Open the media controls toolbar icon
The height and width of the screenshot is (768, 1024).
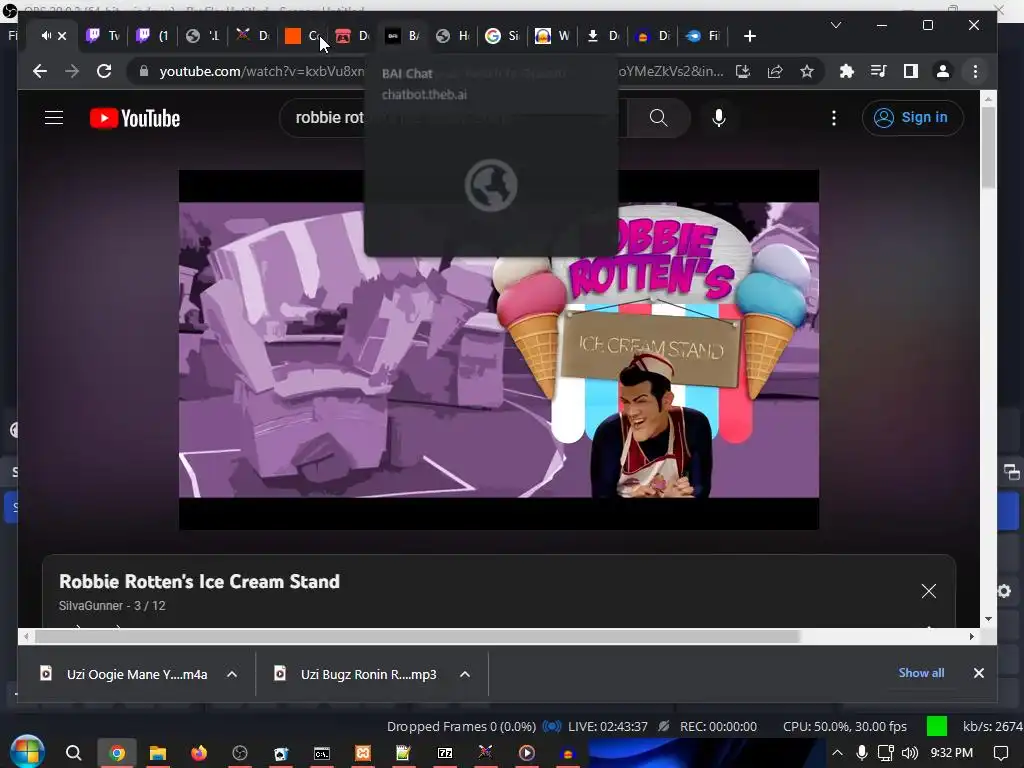878,71
